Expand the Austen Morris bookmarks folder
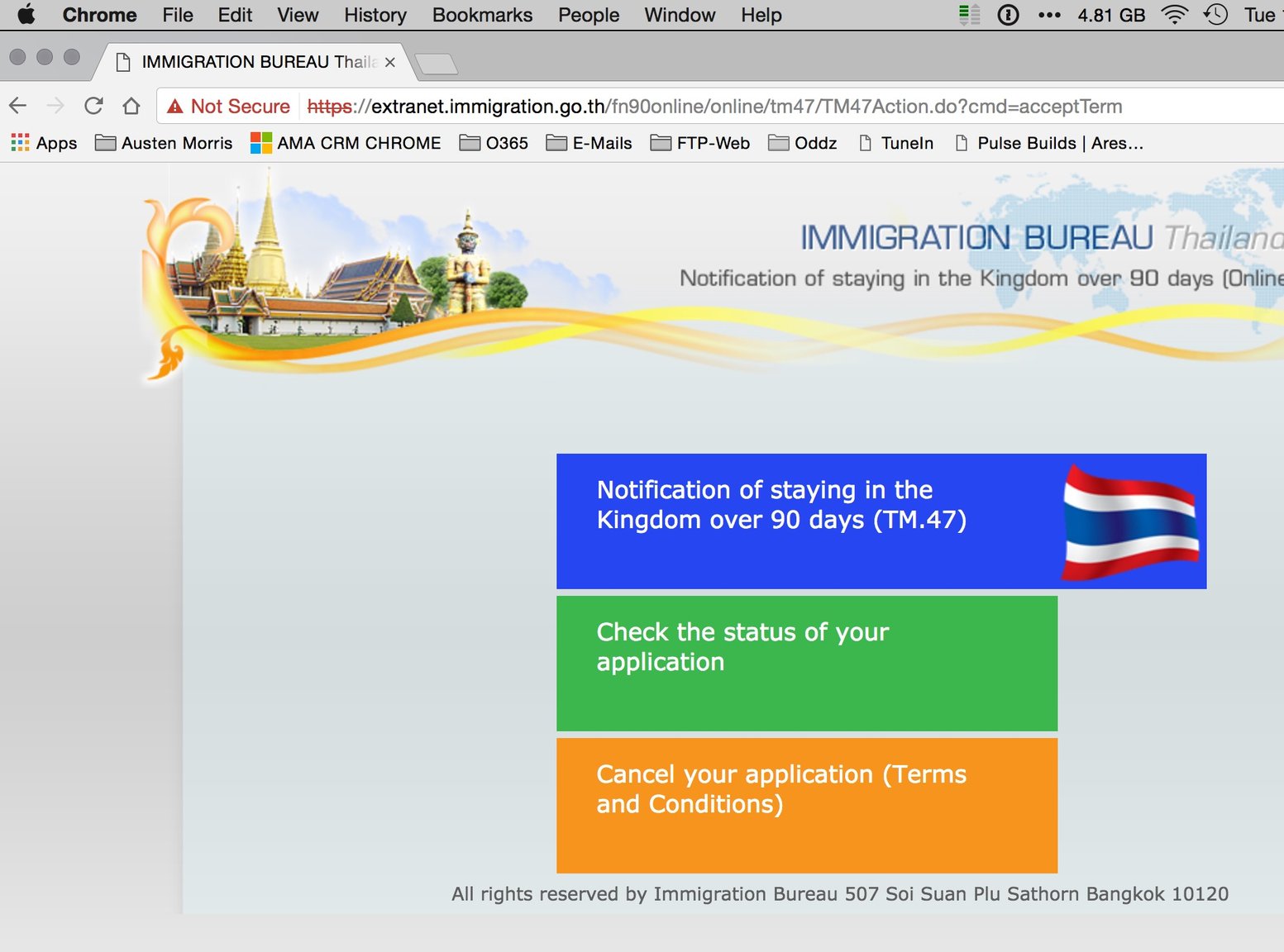The height and width of the screenshot is (952, 1284). pyautogui.click(x=164, y=143)
